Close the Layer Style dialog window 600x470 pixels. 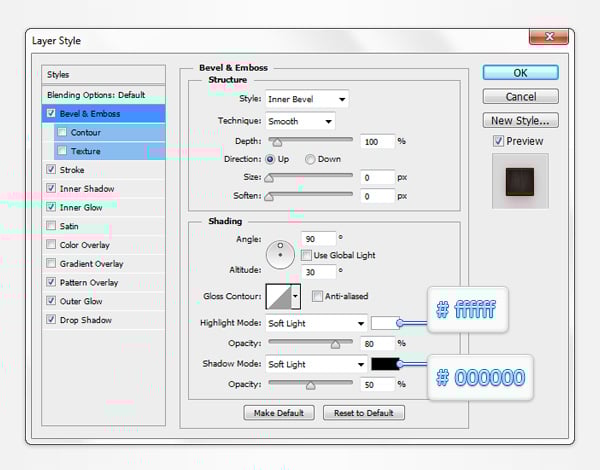[x=548, y=40]
